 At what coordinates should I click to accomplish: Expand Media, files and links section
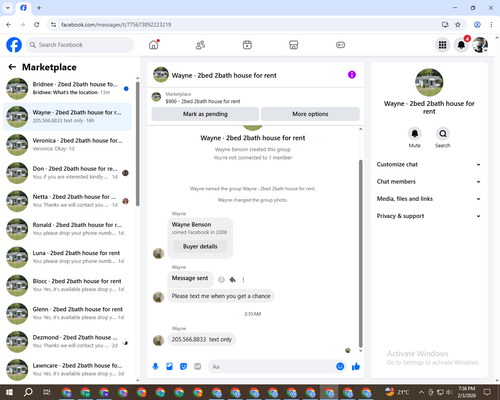(429, 199)
